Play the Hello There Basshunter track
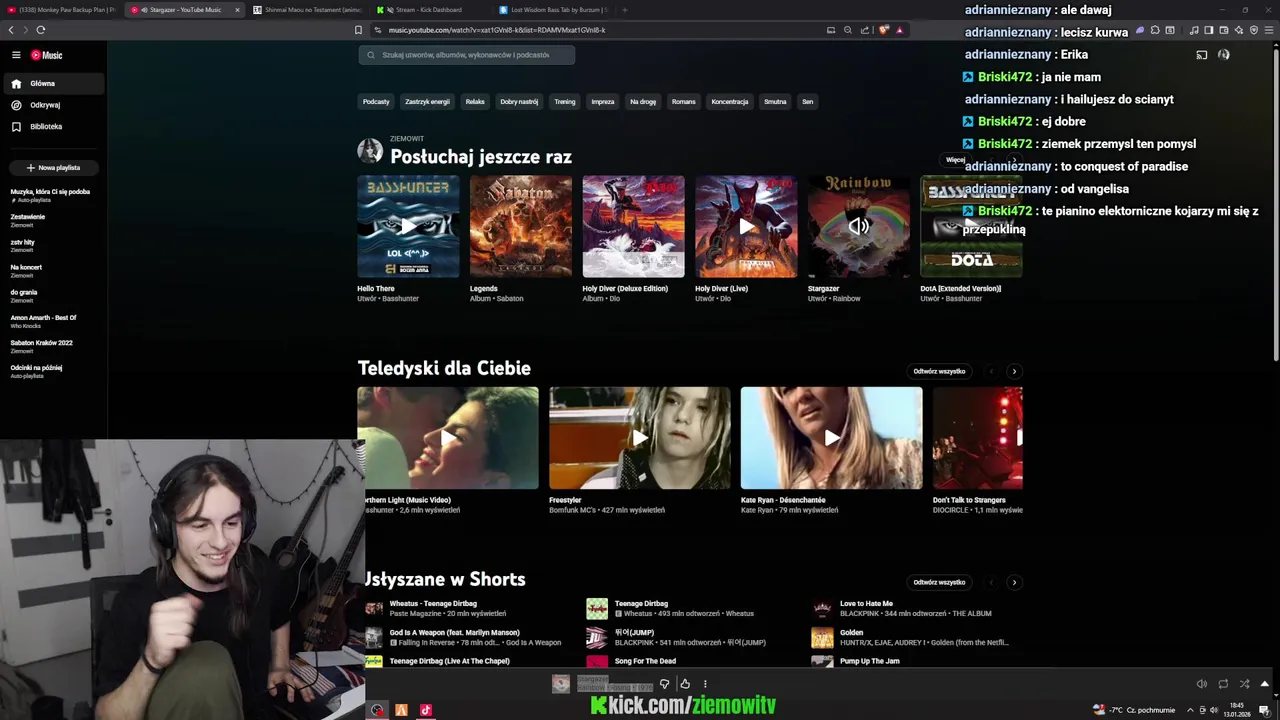This screenshot has height=720, width=1280. click(408, 227)
